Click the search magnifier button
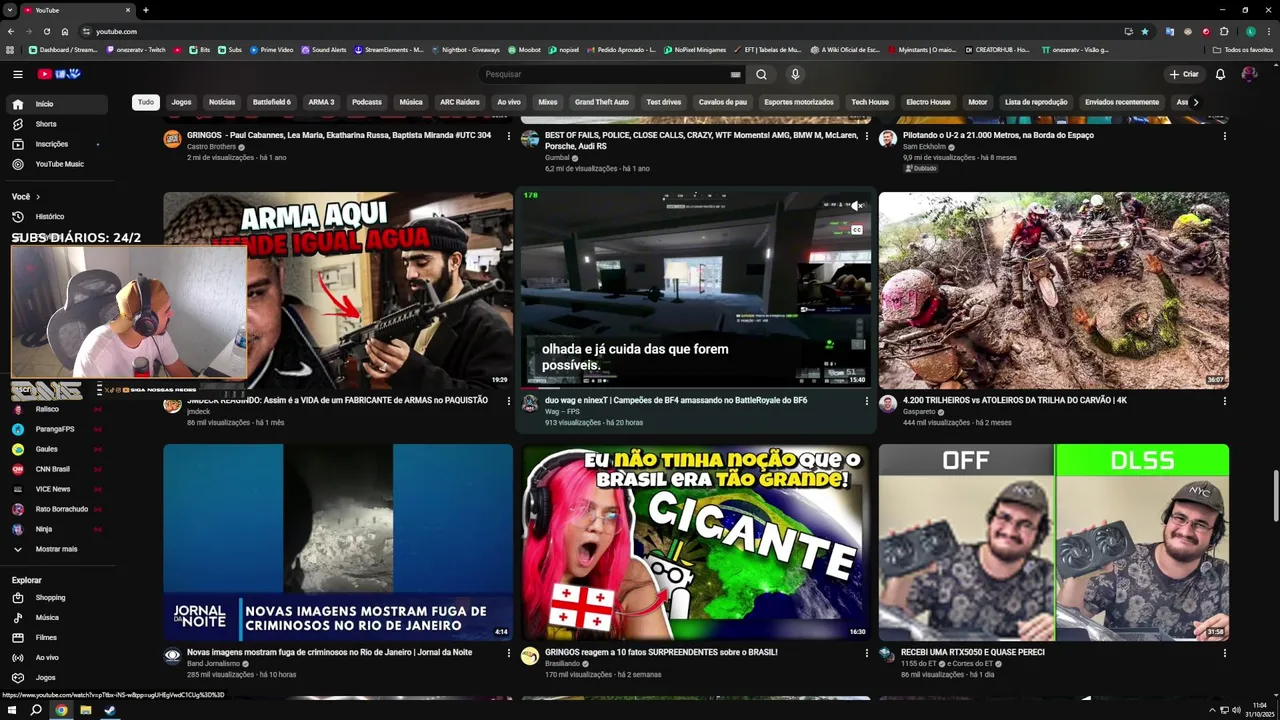The height and width of the screenshot is (720, 1280). [x=761, y=74]
